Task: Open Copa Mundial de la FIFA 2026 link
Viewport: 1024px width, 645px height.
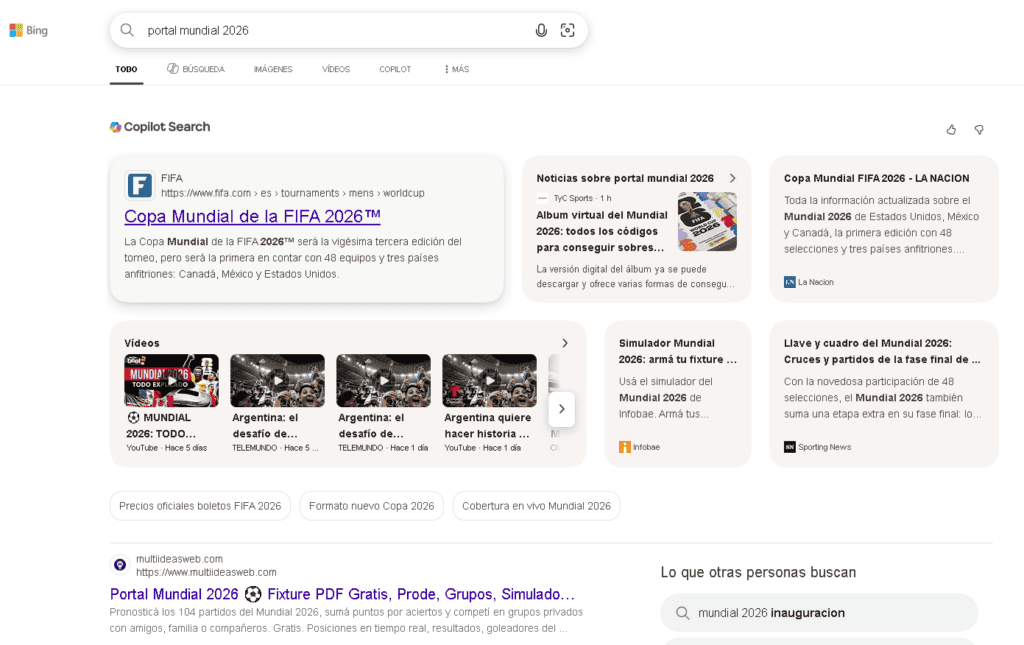Action: (252, 216)
